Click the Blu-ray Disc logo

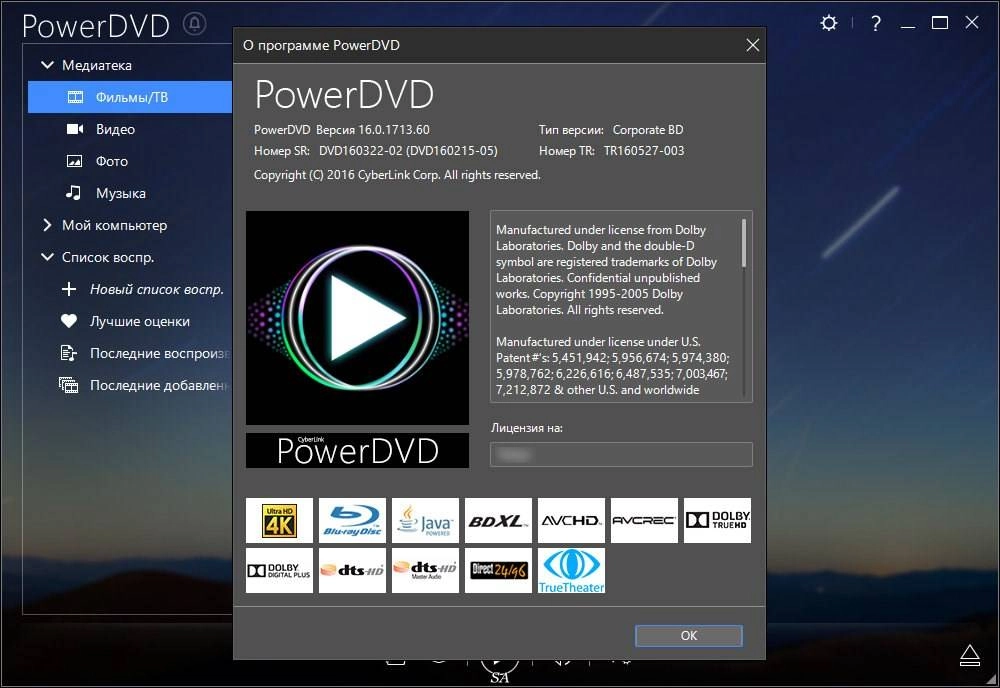point(352,520)
